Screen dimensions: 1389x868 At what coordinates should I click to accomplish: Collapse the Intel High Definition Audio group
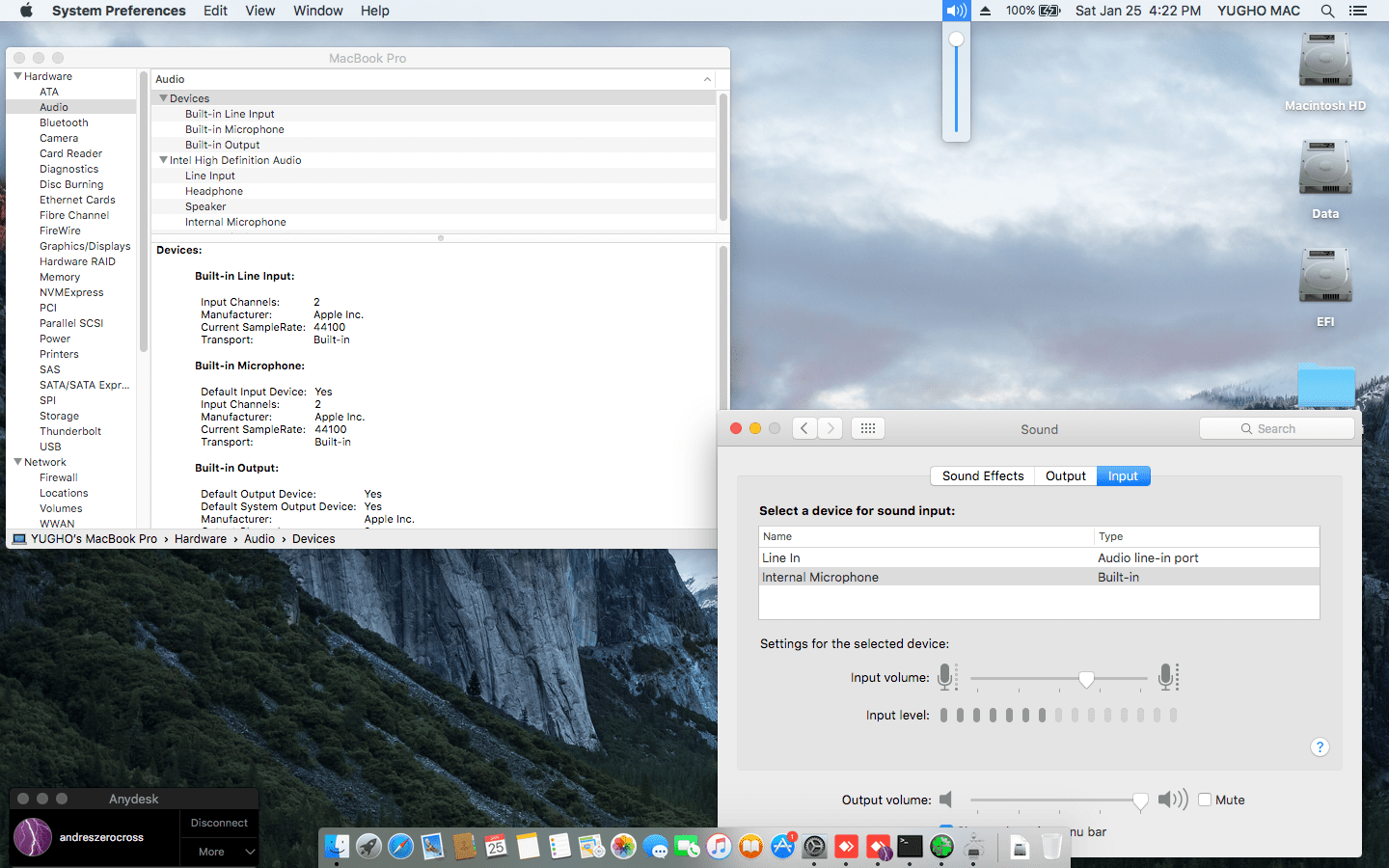point(164,160)
